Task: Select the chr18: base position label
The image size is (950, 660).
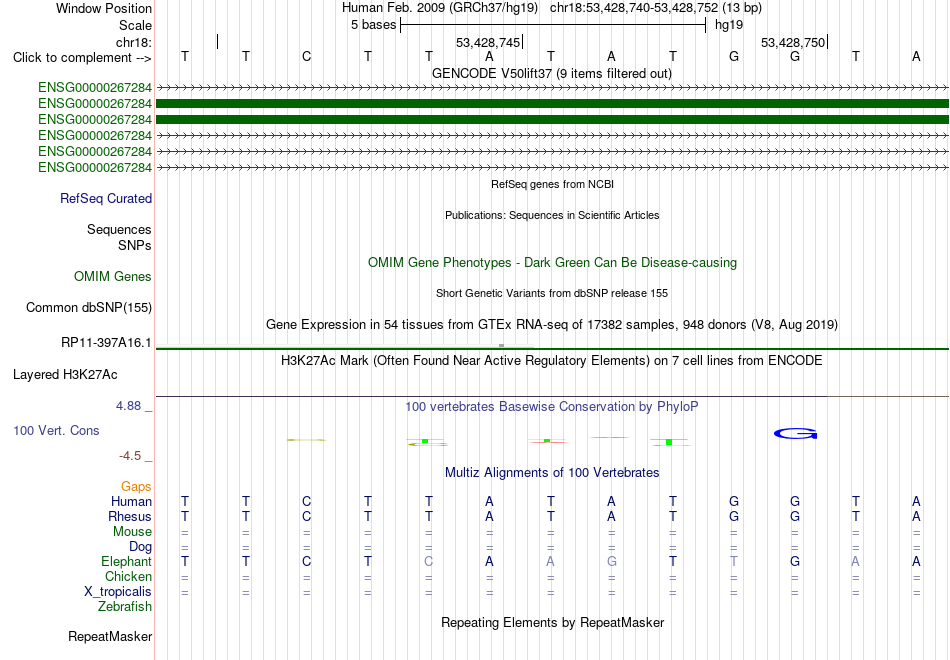Action: [134, 42]
